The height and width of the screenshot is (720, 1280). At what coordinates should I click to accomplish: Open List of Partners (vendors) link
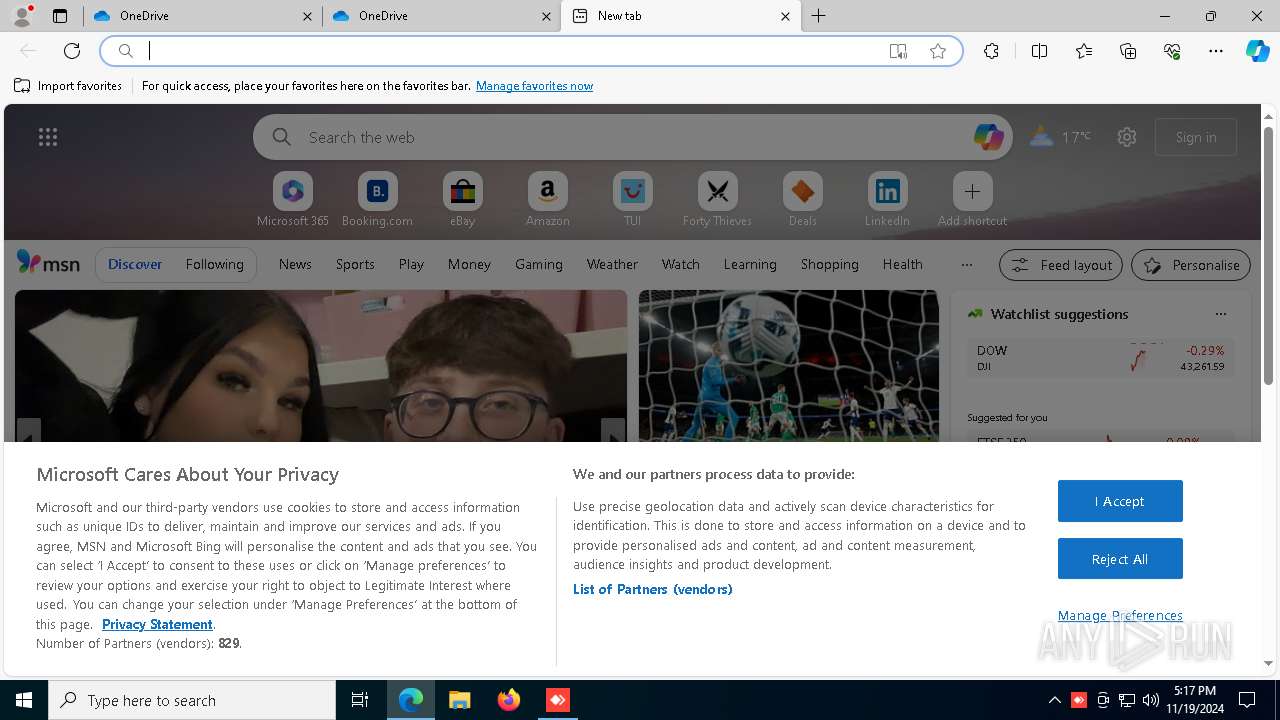click(x=652, y=589)
